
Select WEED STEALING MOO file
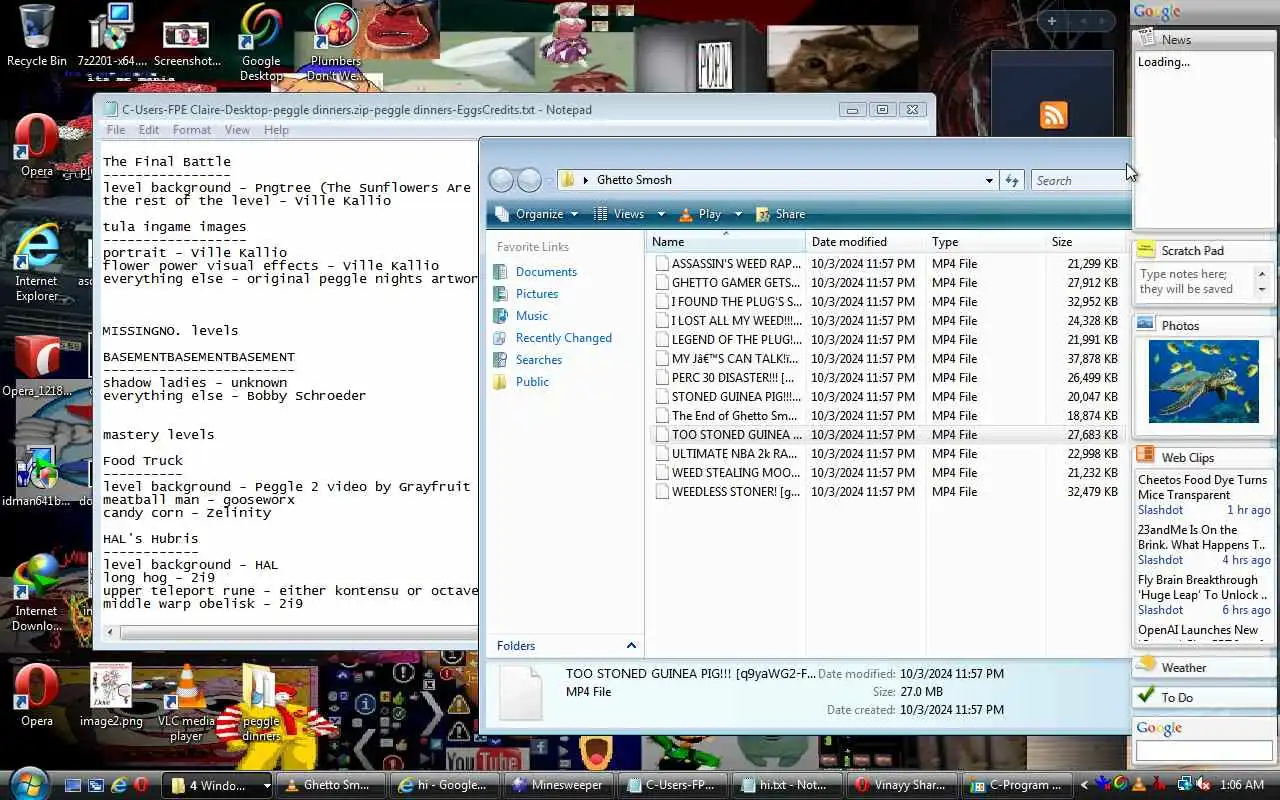[729, 473]
